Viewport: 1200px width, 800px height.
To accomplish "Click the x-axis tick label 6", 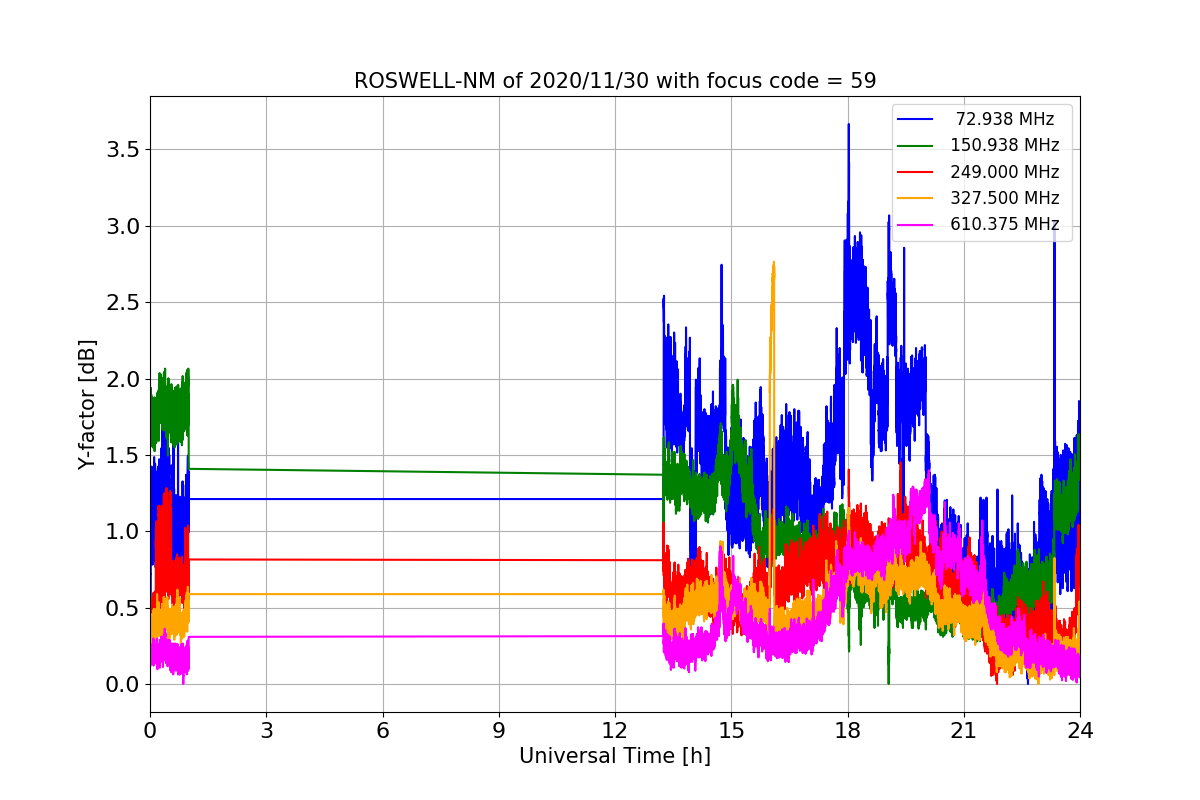I will 383,730.
